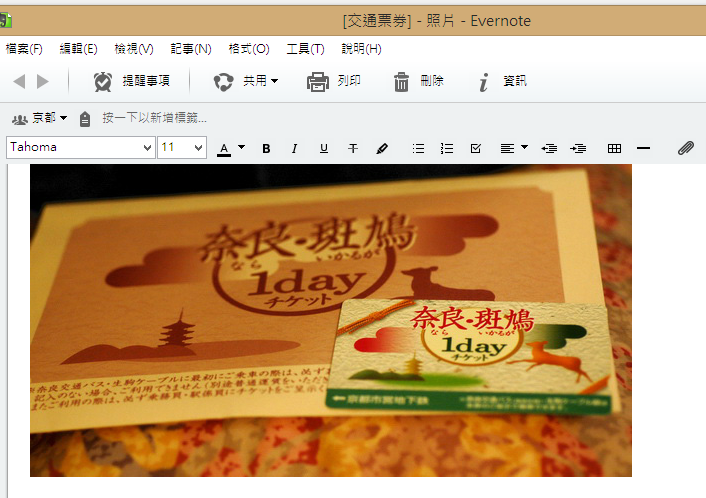Expand the font color dropdown arrow

pyautogui.click(x=241, y=147)
